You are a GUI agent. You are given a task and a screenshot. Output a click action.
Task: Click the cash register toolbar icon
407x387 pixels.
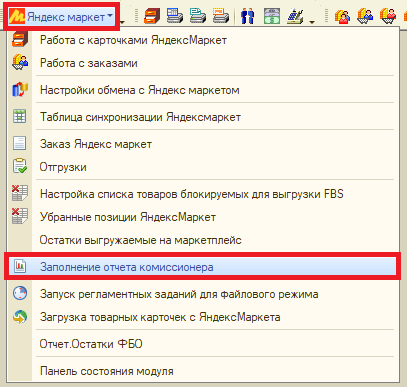pyautogui.click(x=295, y=16)
